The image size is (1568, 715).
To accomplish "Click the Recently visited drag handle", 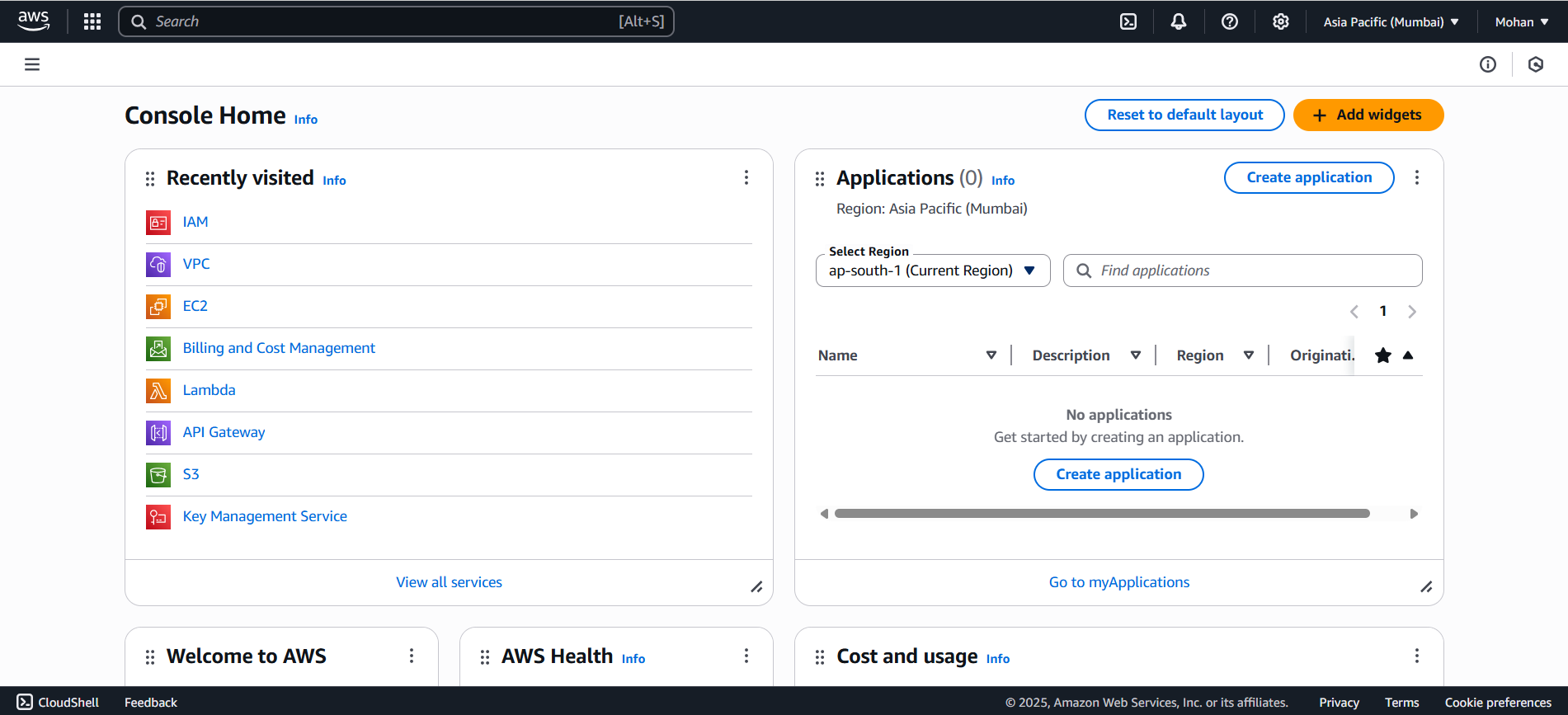I will (x=150, y=179).
